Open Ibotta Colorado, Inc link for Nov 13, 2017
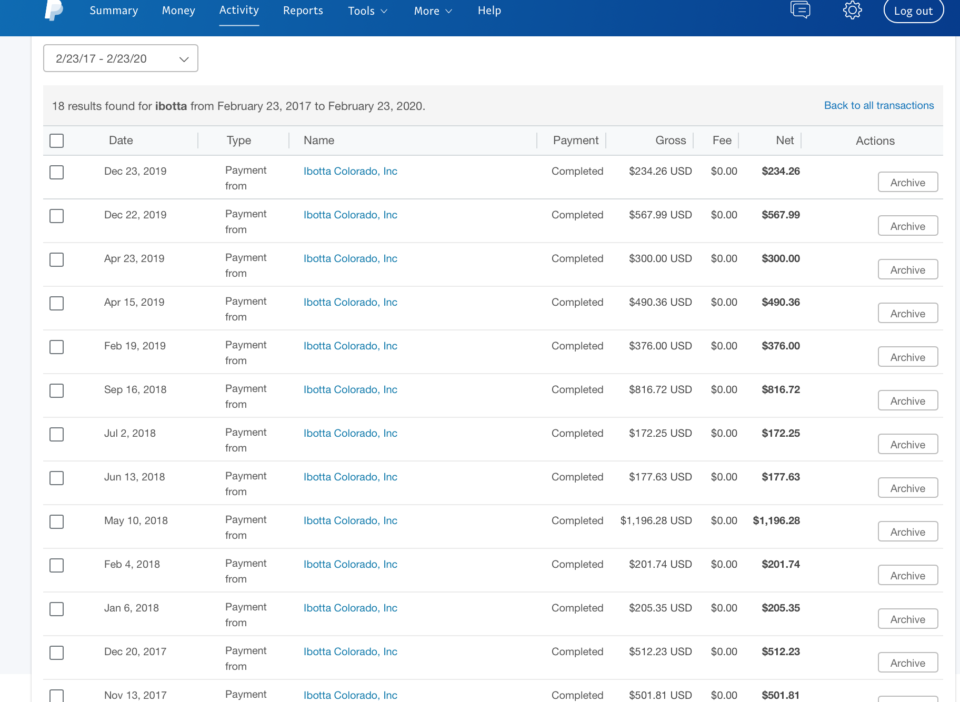Image resolution: width=960 pixels, height=702 pixels. pyautogui.click(x=350, y=695)
